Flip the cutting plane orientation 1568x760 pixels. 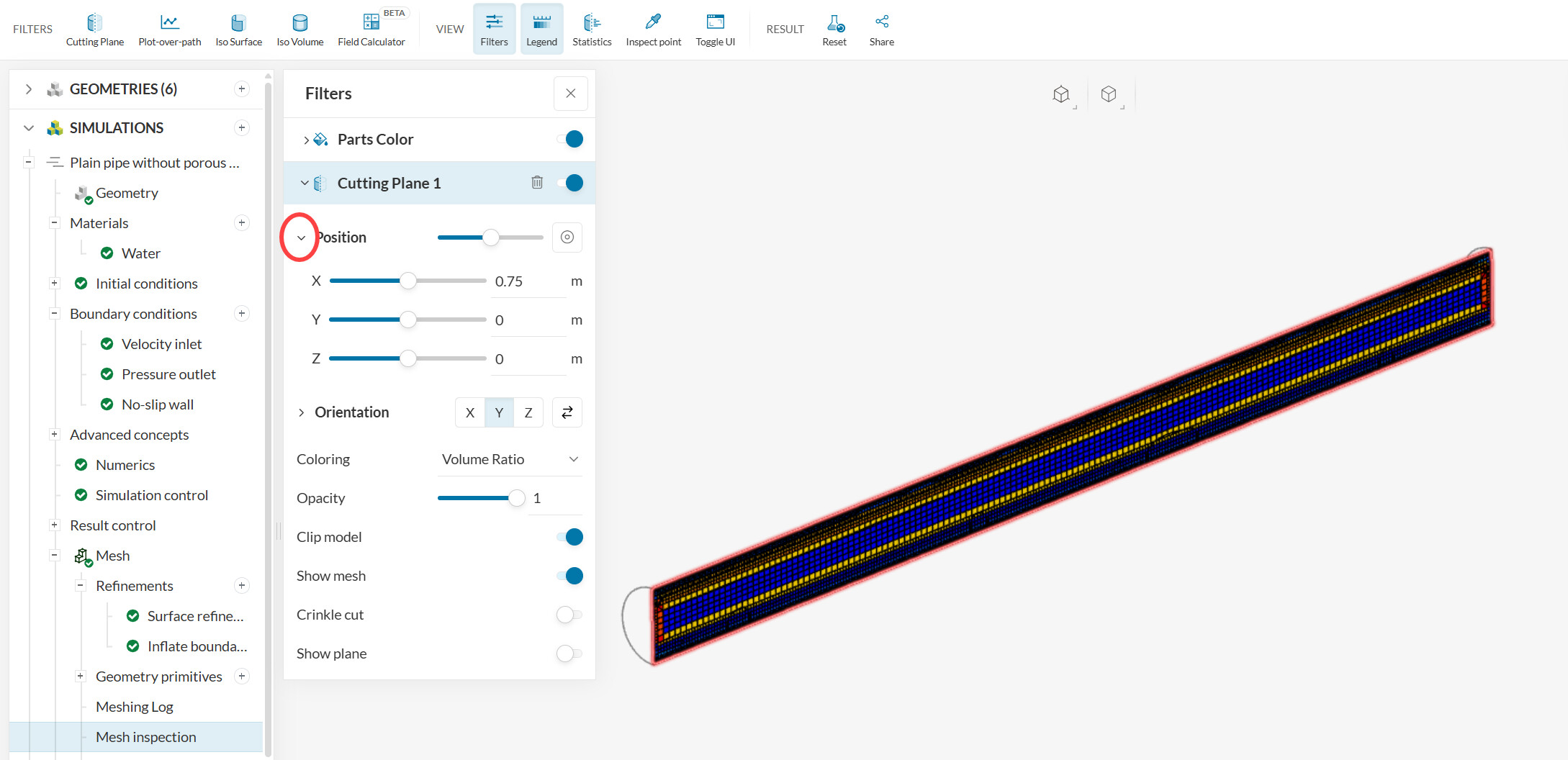[567, 412]
